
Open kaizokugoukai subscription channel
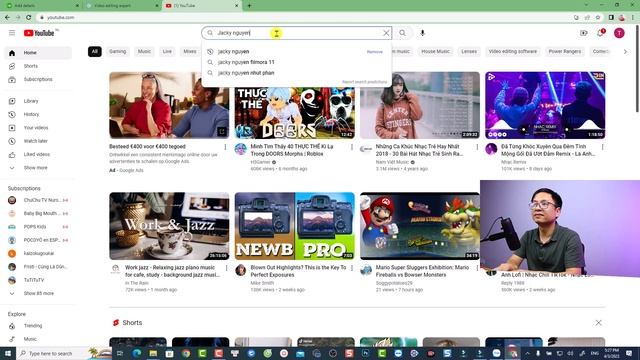pos(38,253)
